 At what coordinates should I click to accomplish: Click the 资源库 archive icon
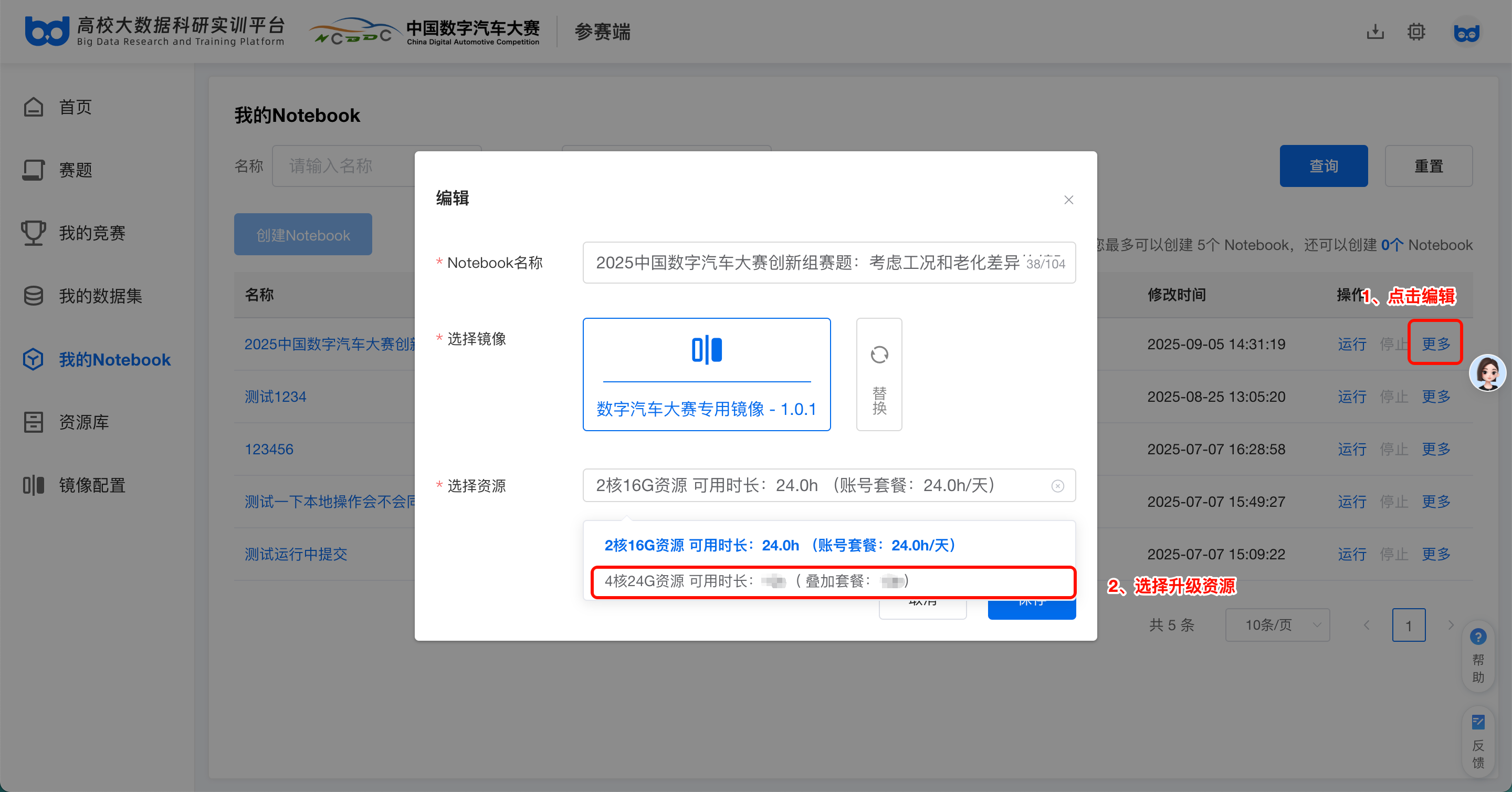tap(34, 422)
